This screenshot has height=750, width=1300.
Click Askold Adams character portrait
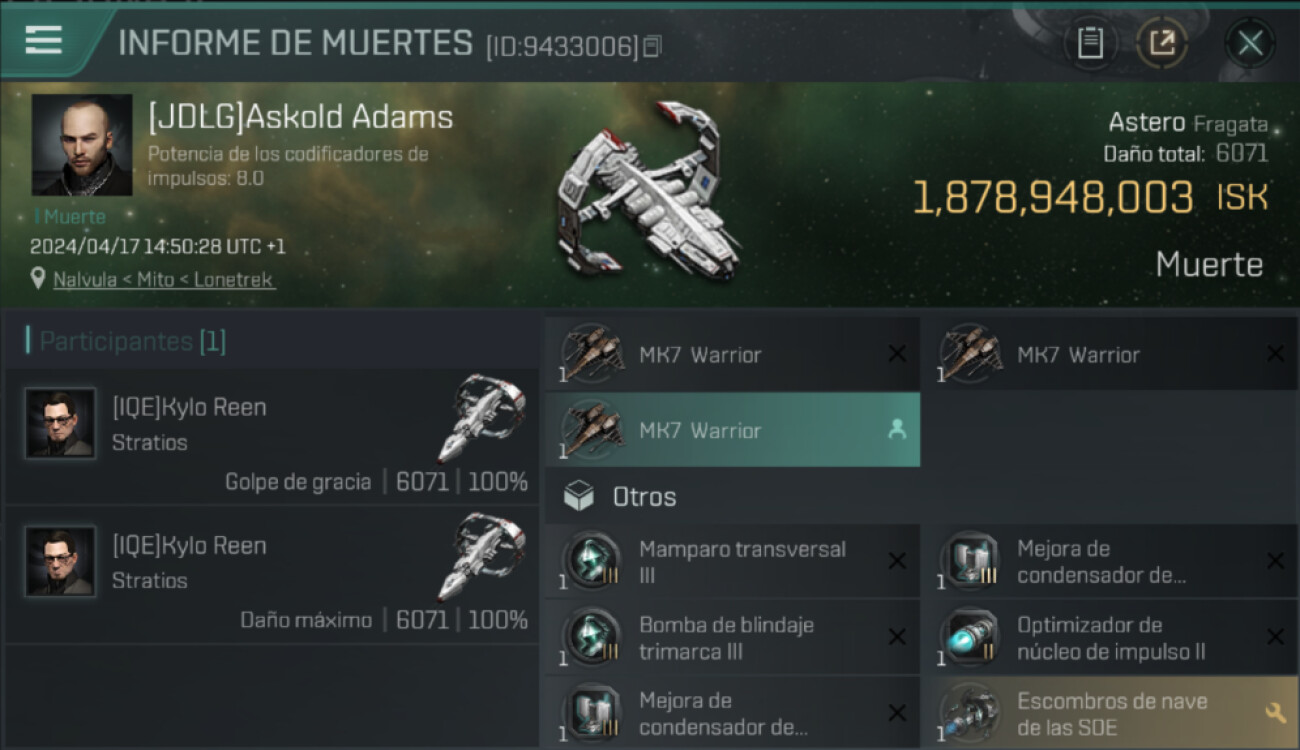pyautogui.click(x=82, y=145)
